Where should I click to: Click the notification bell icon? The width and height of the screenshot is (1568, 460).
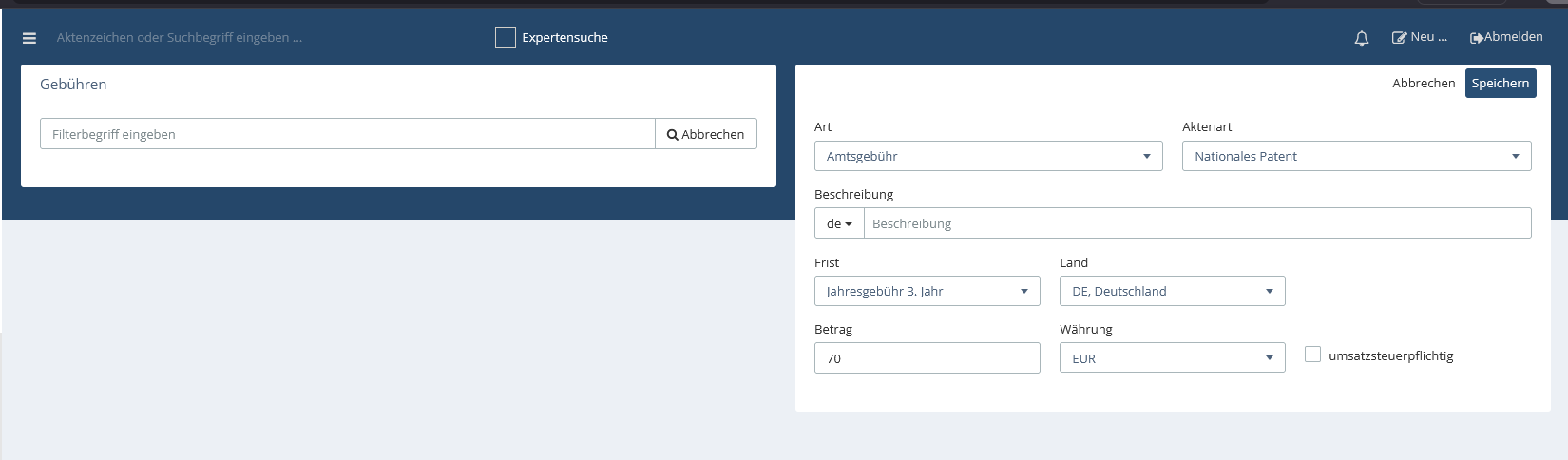(x=1361, y=38)
